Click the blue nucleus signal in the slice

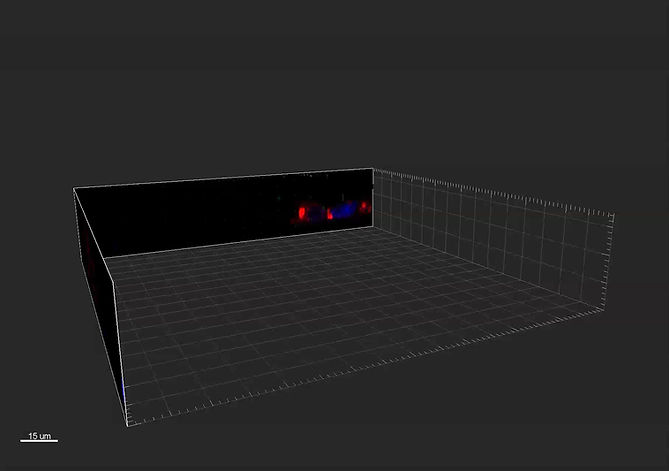[x=344, y=209]
